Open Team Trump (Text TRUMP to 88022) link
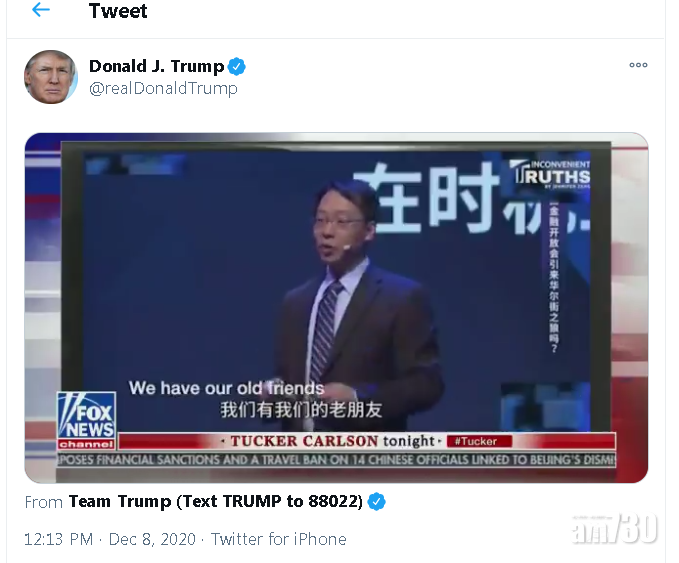This screenshot has height=563, width=679. 216,502
